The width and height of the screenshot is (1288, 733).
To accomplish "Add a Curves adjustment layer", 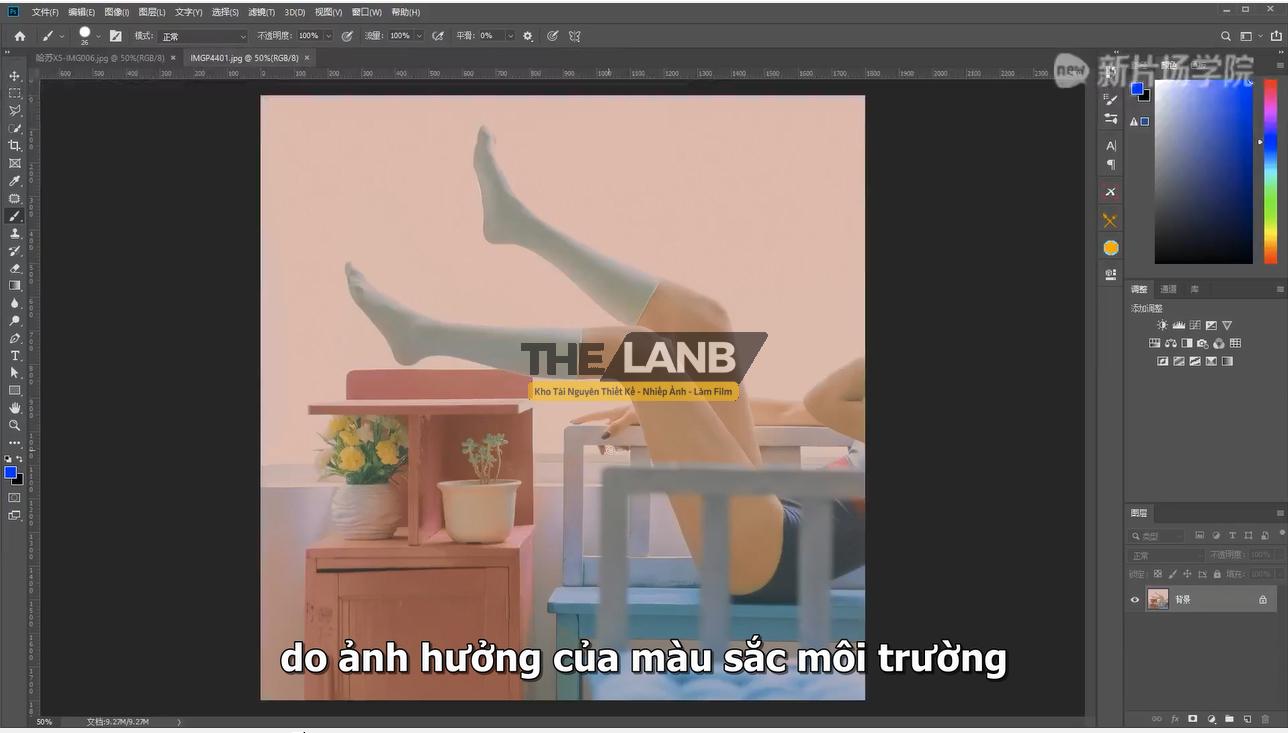I will pos(1195,325).
